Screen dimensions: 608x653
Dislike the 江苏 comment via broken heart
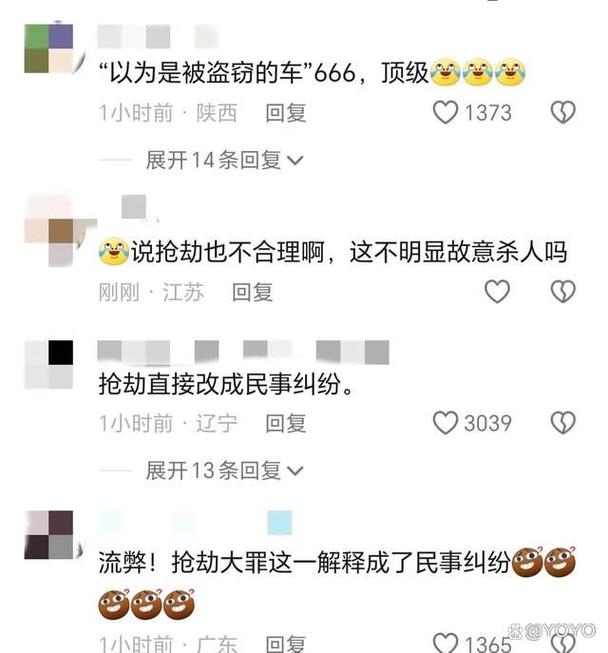(x=563, y=291)
